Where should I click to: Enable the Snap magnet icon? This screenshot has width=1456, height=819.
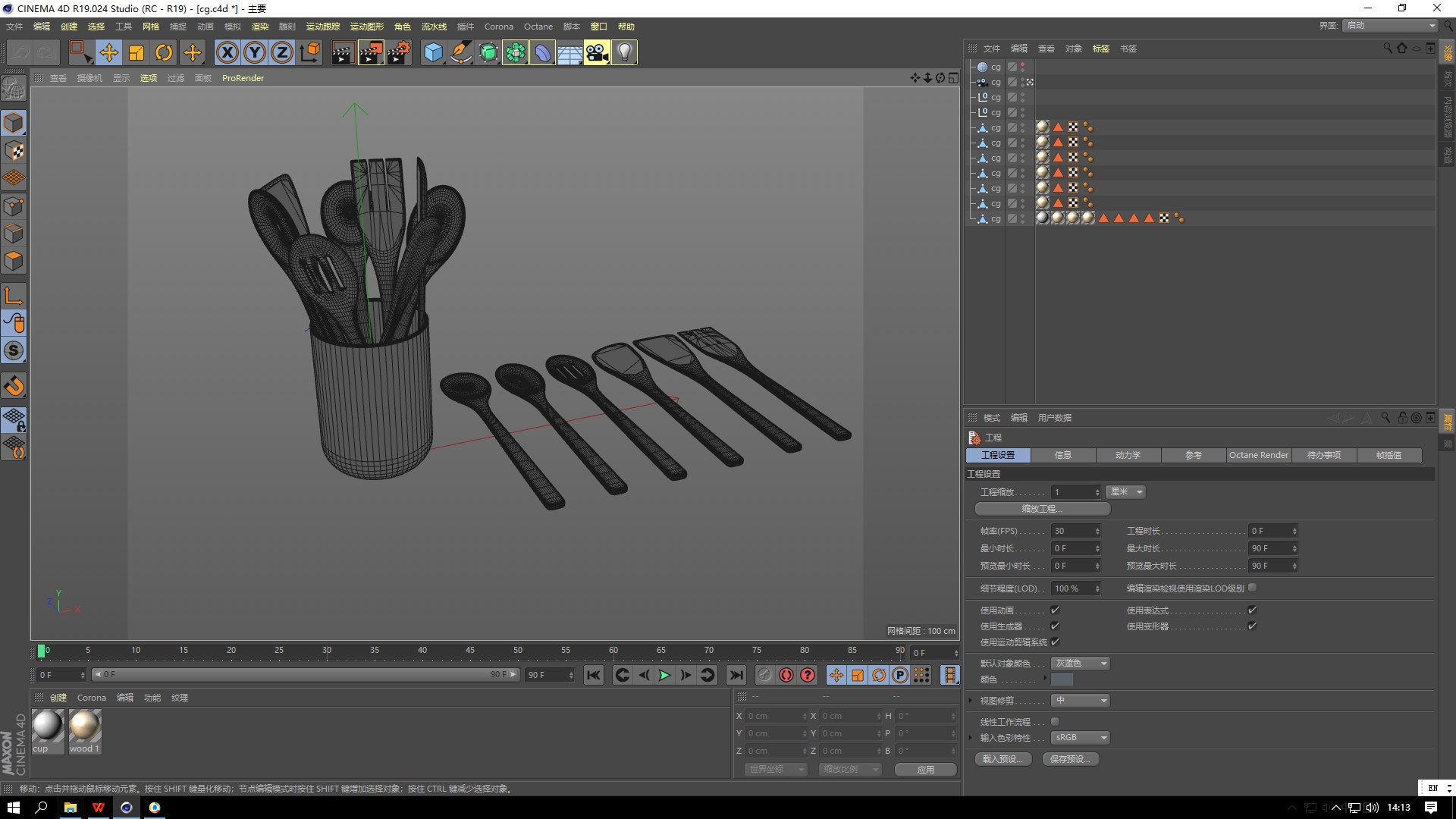click(x=14, y=387)
